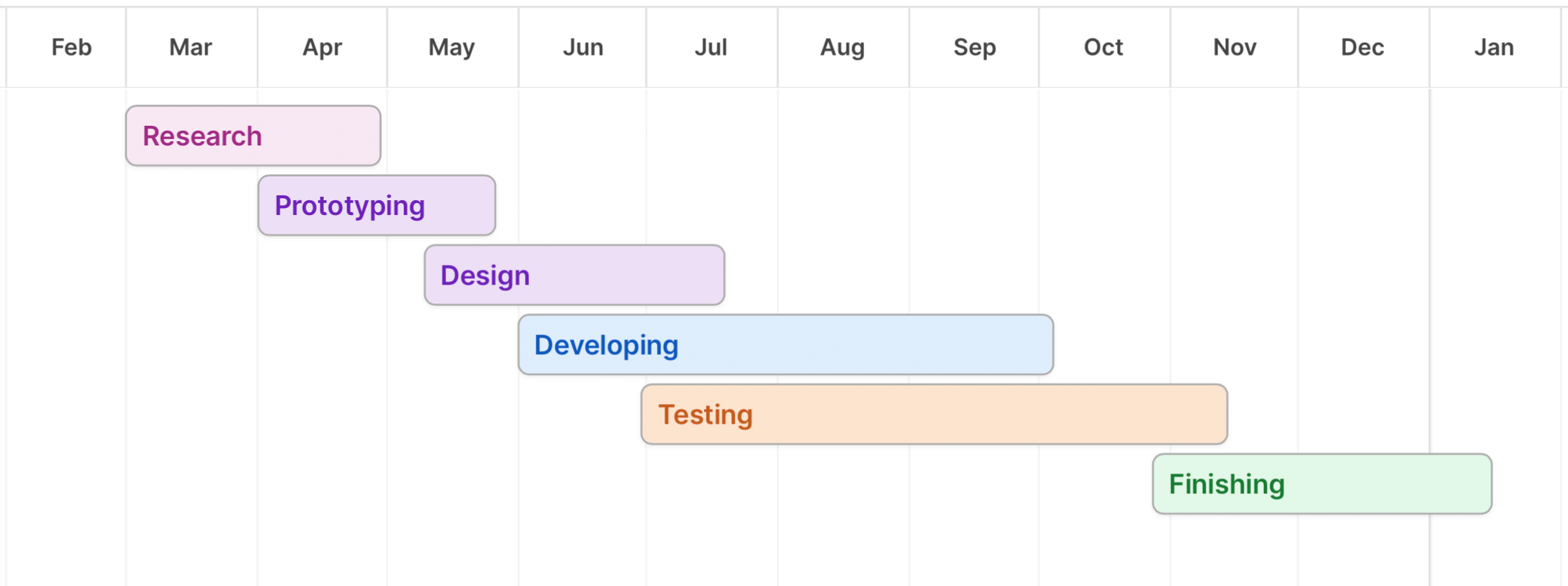Click the Aug month header
This screenshot has width=1568, height=586.
coord(842,48)
